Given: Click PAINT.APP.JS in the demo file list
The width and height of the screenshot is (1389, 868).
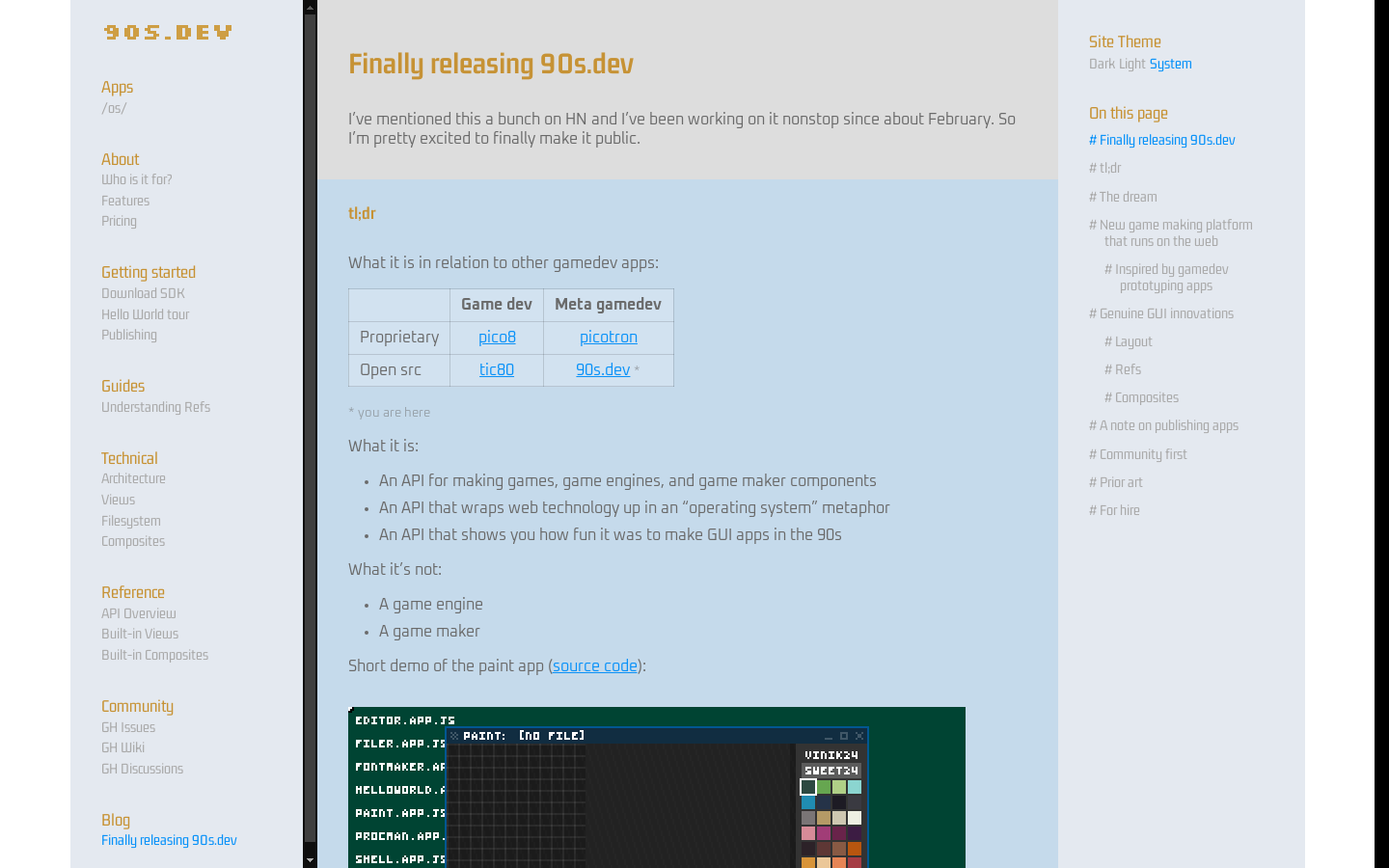Looking at the screenshot, I should coord(400,813).
